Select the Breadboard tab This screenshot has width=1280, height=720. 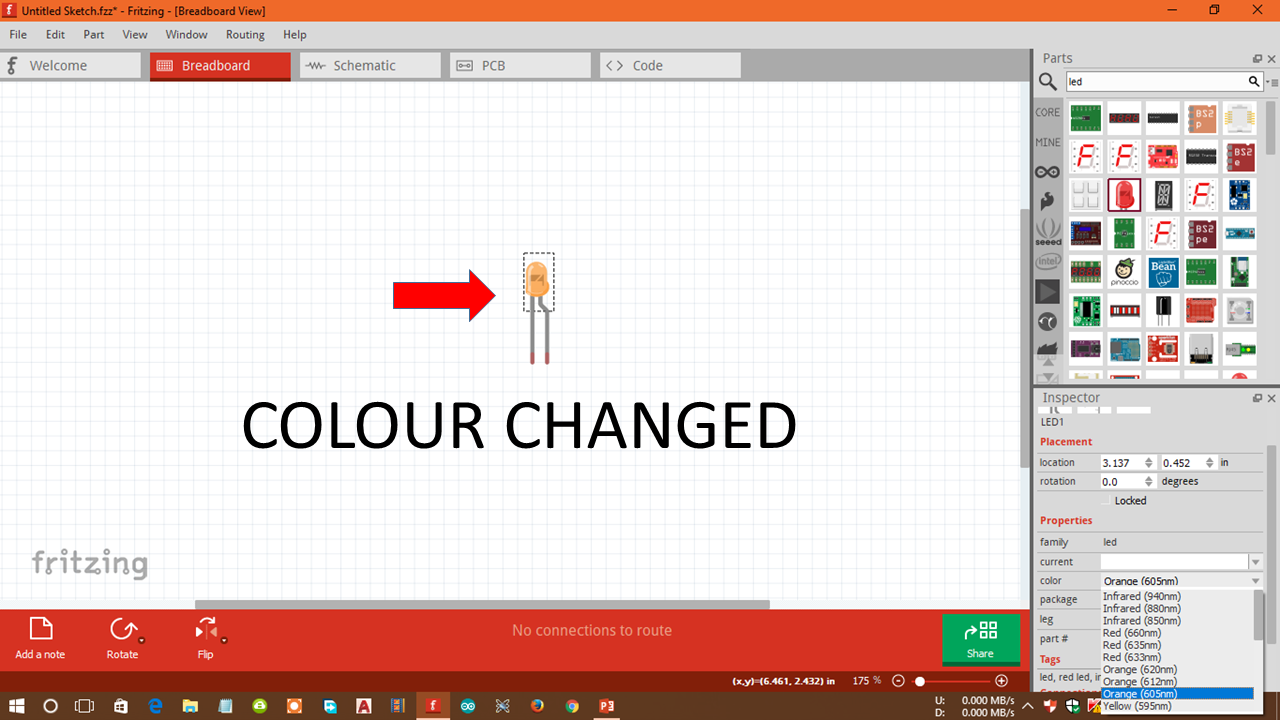tap(220, 65)
